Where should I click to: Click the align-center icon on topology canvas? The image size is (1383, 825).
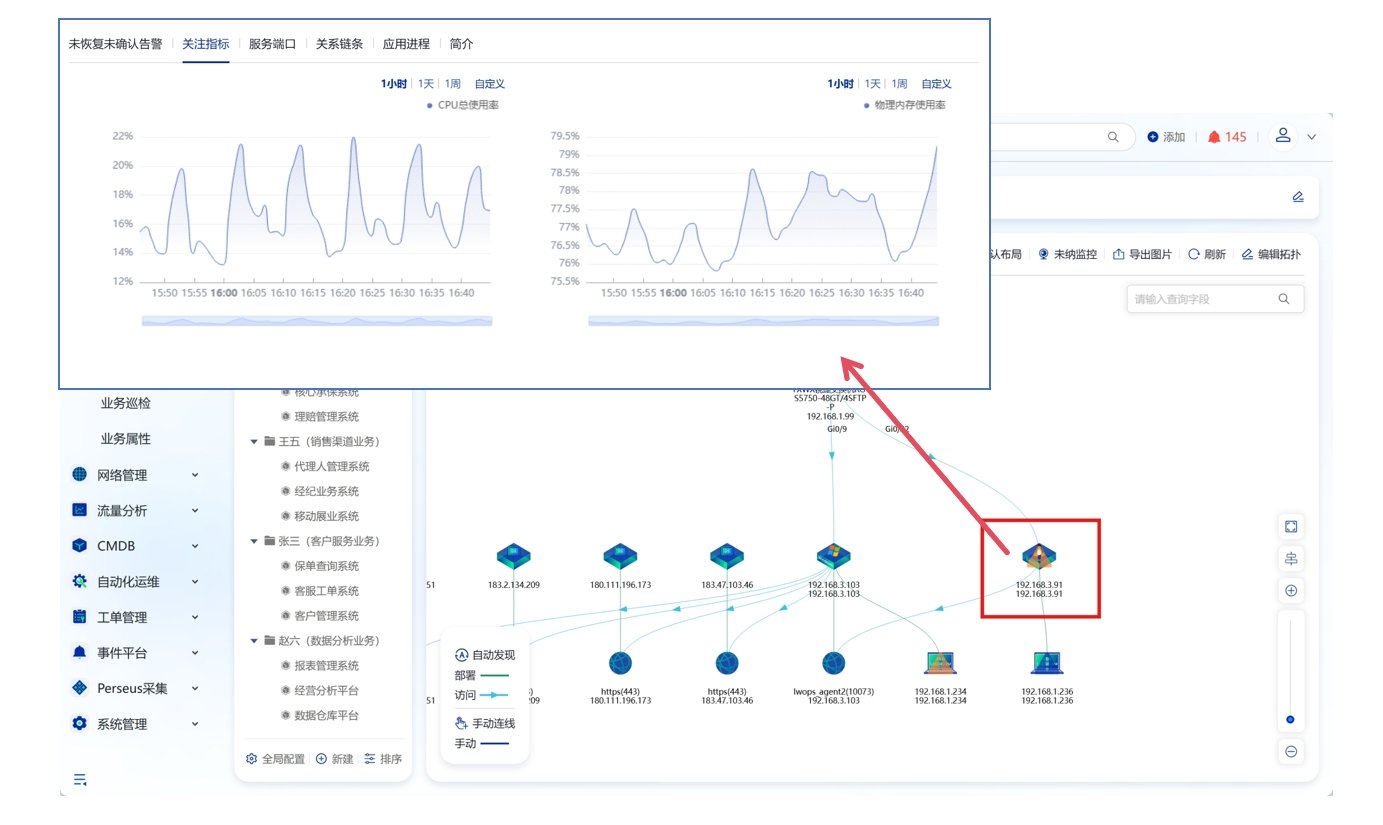(x=1291, y=558)
